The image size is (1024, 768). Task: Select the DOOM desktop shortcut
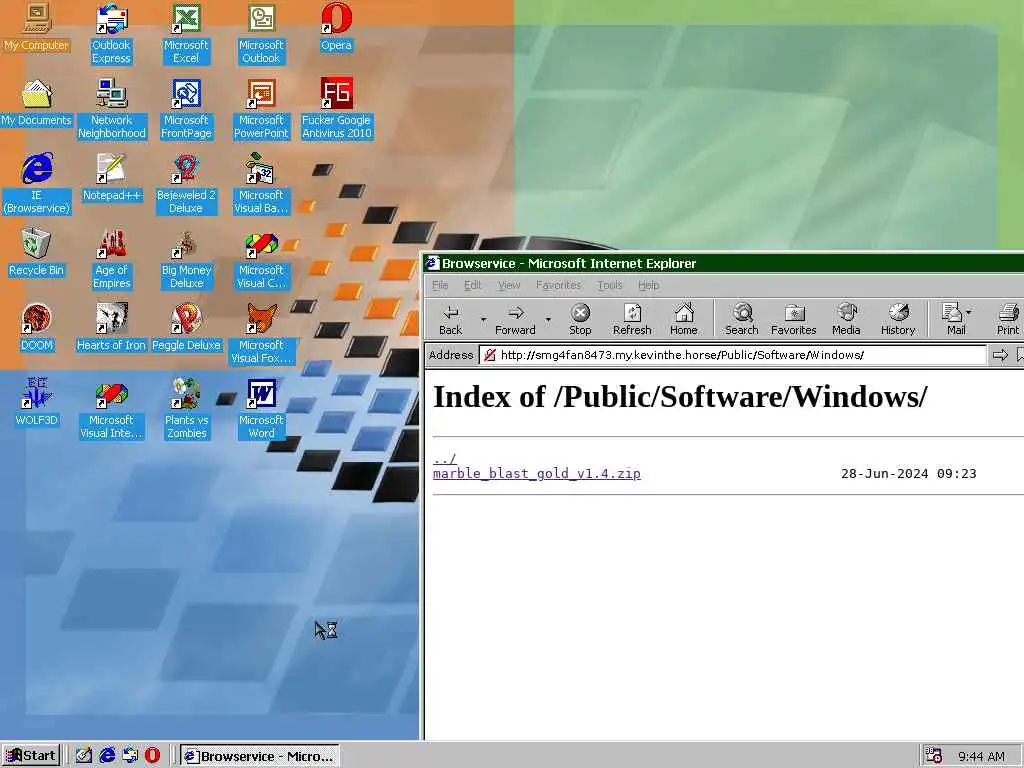[37, 328]
